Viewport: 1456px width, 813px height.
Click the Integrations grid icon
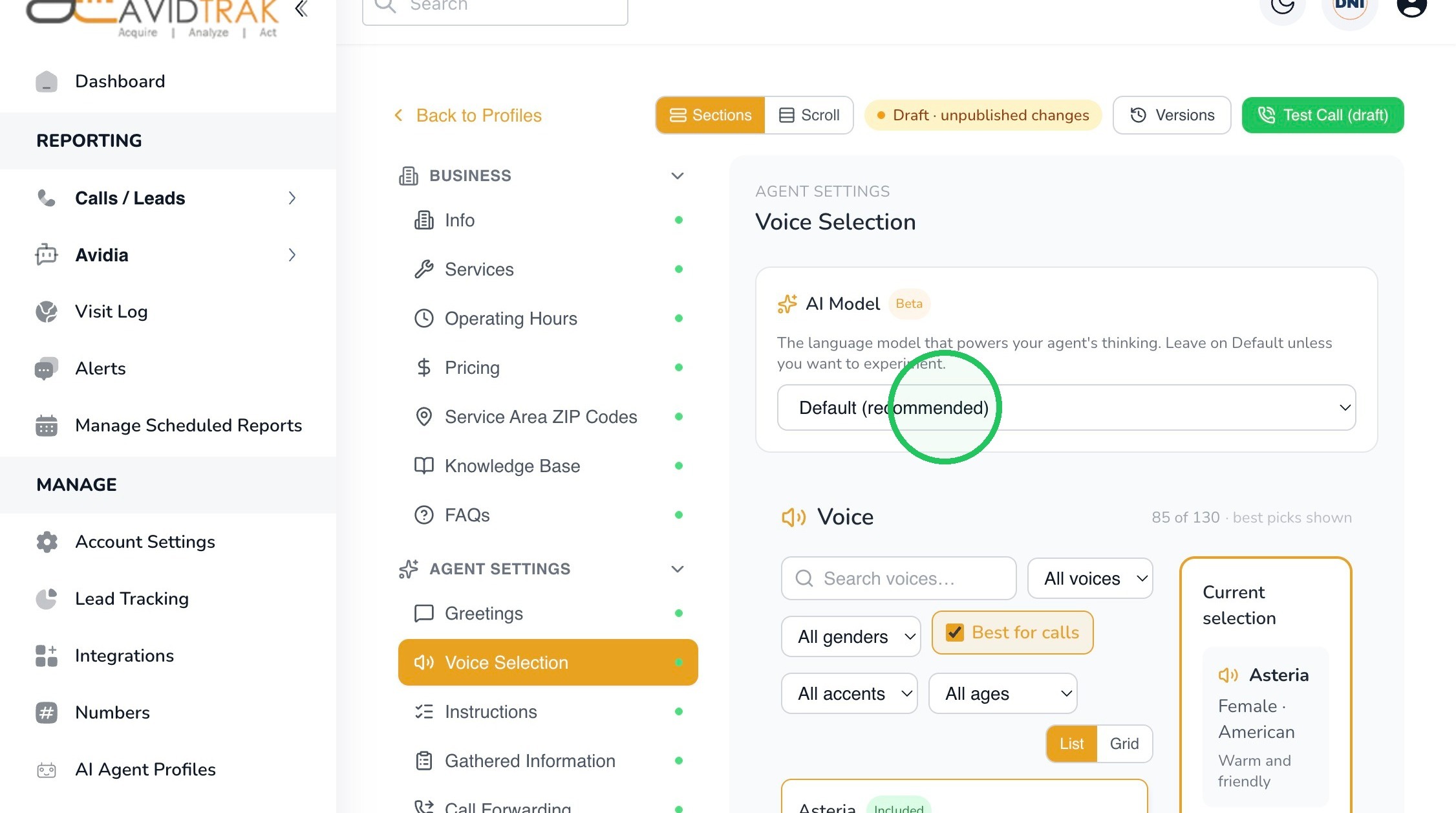tap(47, 656)
